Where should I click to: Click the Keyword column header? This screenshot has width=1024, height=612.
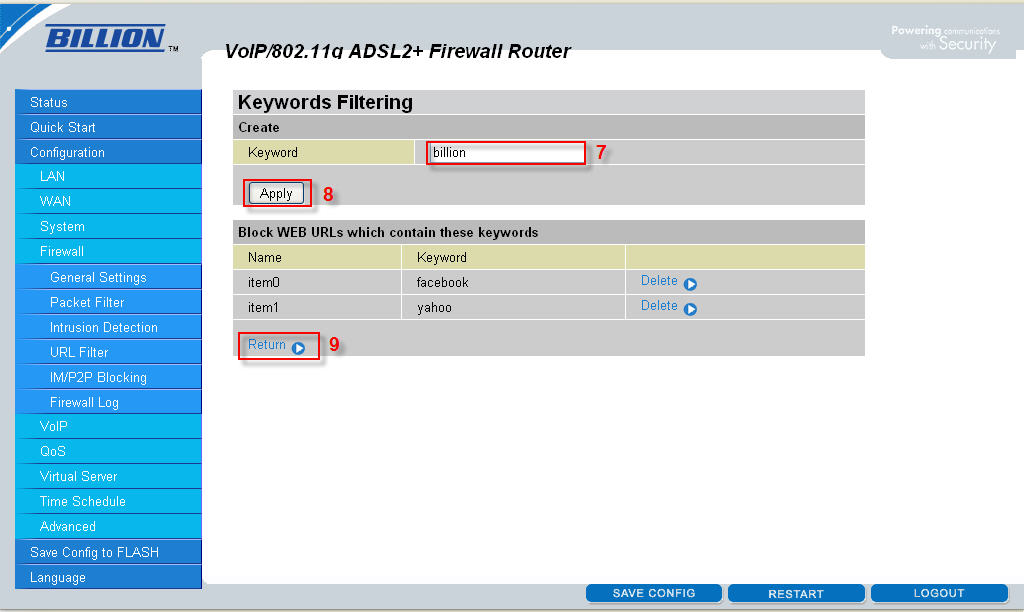[513, 257]
